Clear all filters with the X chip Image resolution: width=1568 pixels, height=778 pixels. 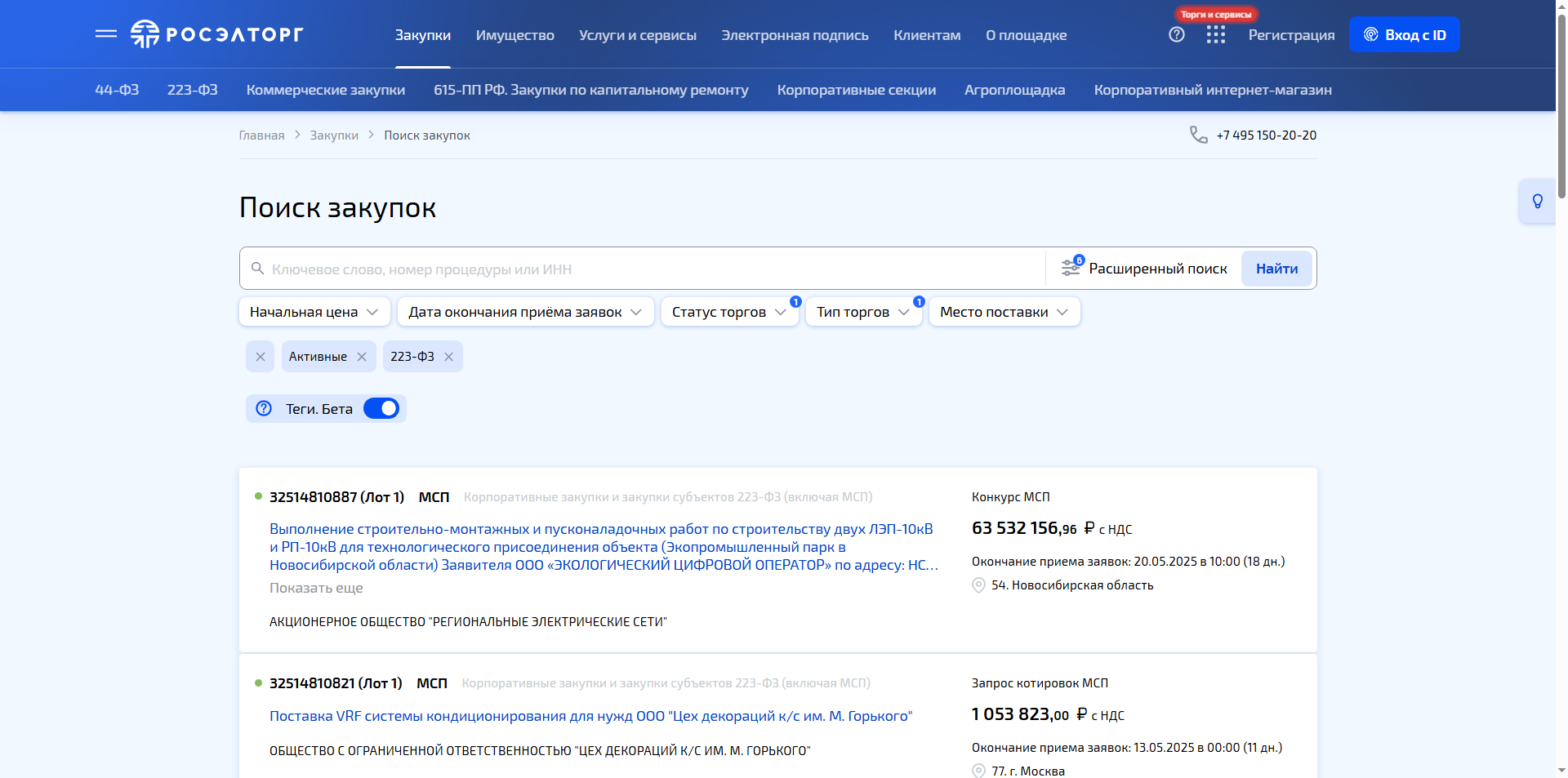[261, 357]
